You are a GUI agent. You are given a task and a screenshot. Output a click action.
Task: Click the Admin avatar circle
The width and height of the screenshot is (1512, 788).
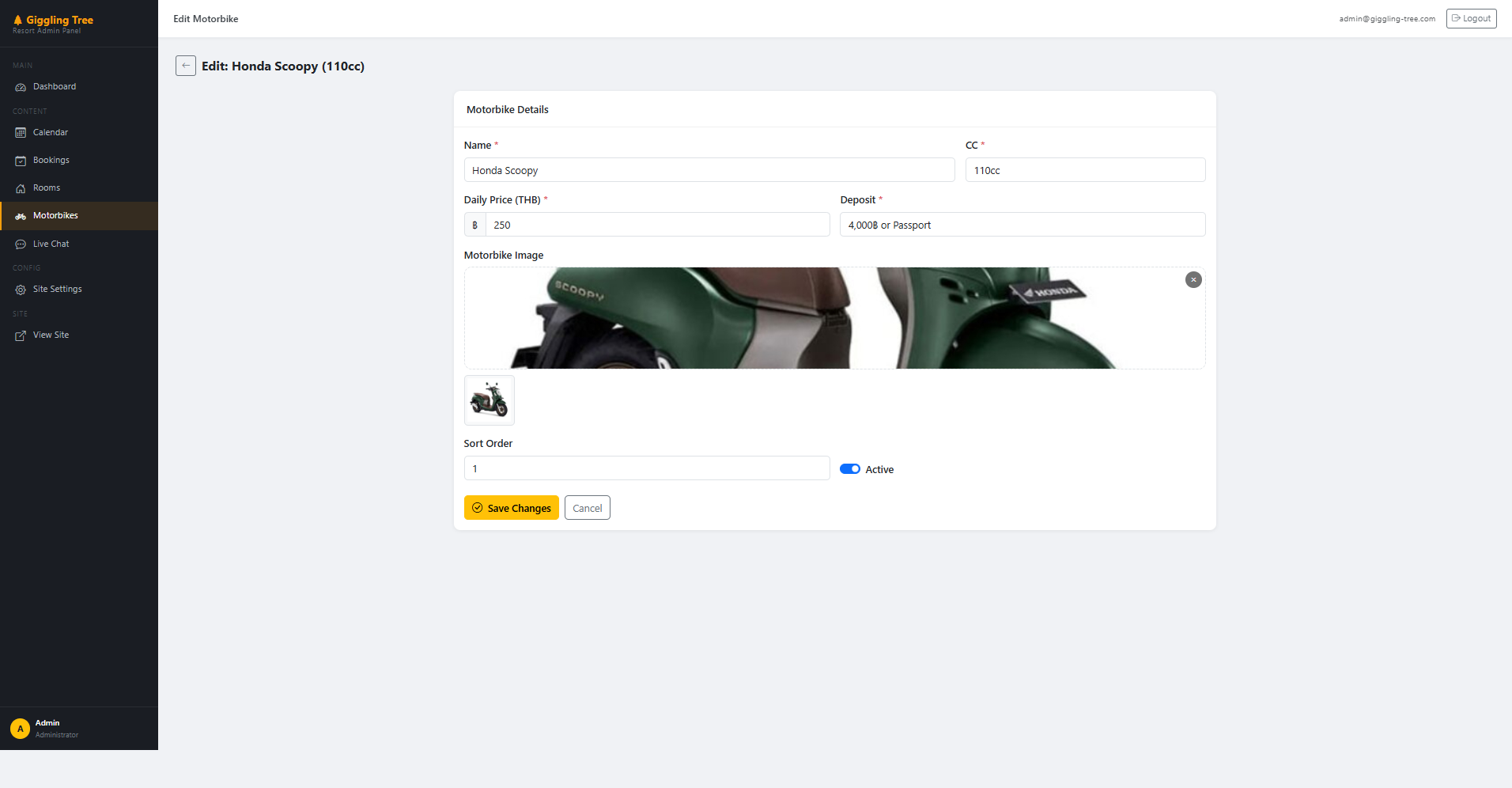coord(20,729)
